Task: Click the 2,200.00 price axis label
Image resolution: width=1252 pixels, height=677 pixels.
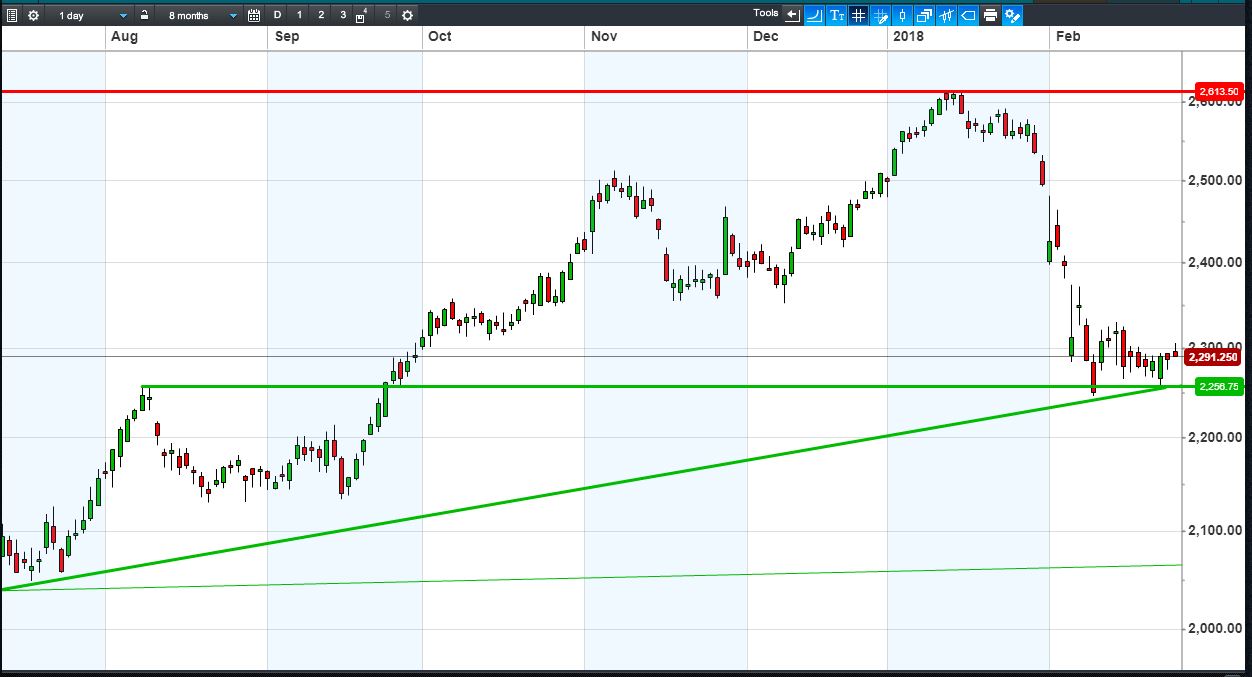Action: tap(1216, 437)
